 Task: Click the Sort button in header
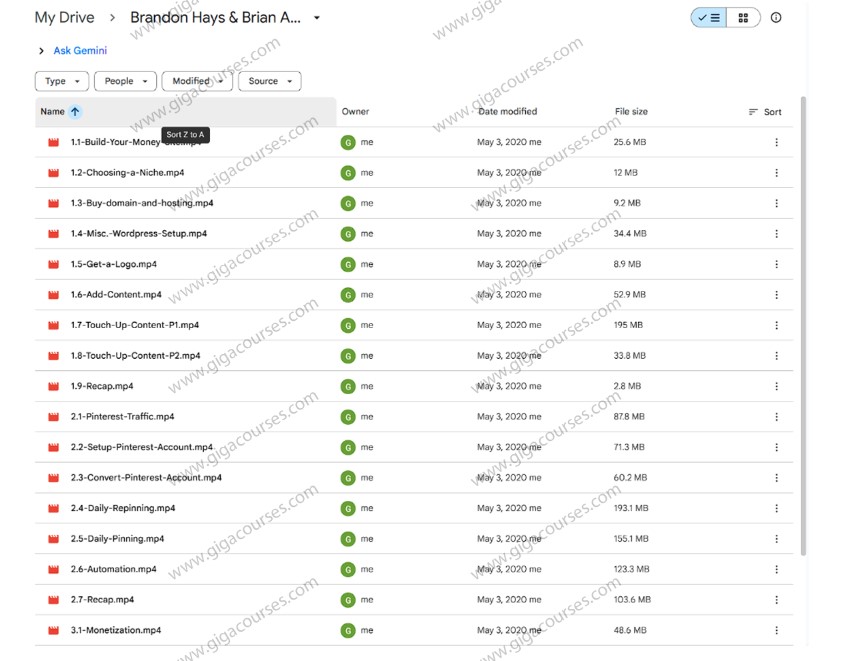[765, 112]
